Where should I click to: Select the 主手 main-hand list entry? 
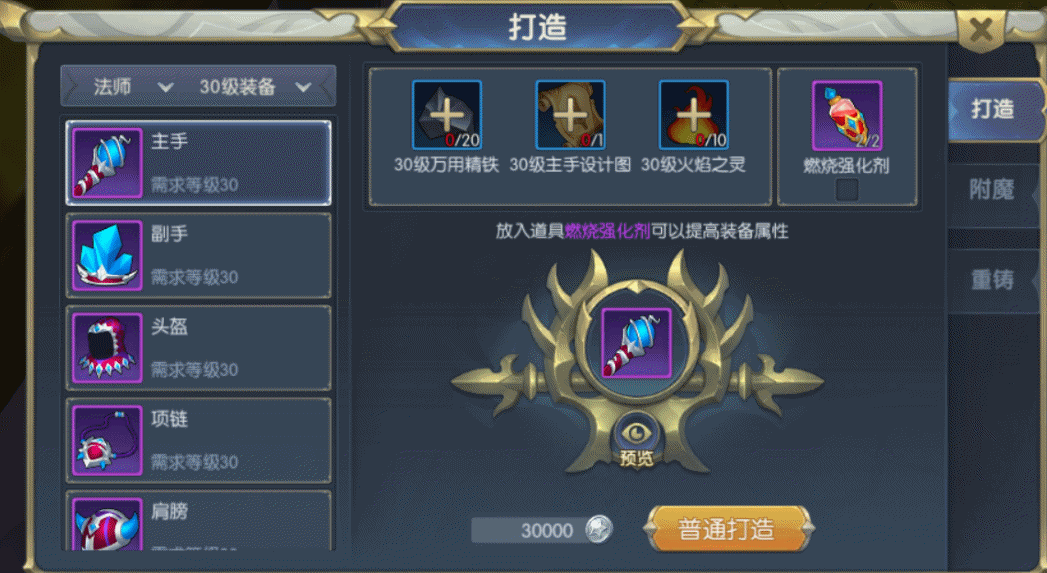coord(198,163)
